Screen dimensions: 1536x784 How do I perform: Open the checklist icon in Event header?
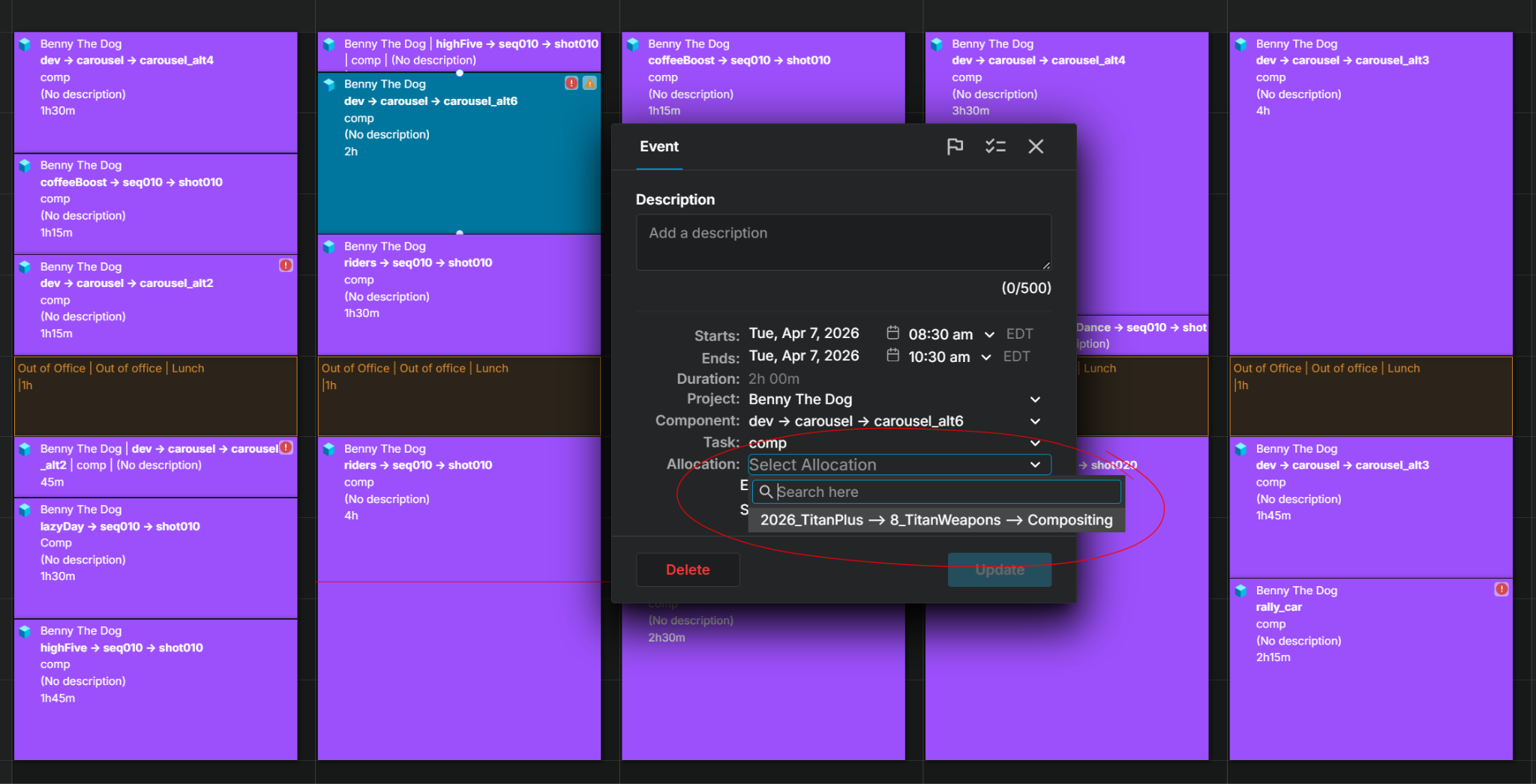pos(995,146)
